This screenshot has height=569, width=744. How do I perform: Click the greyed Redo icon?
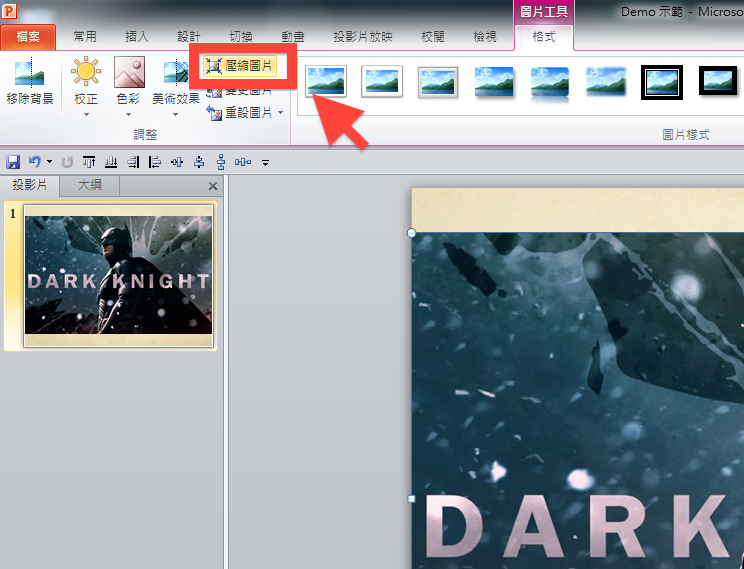(x=67, y=162)
